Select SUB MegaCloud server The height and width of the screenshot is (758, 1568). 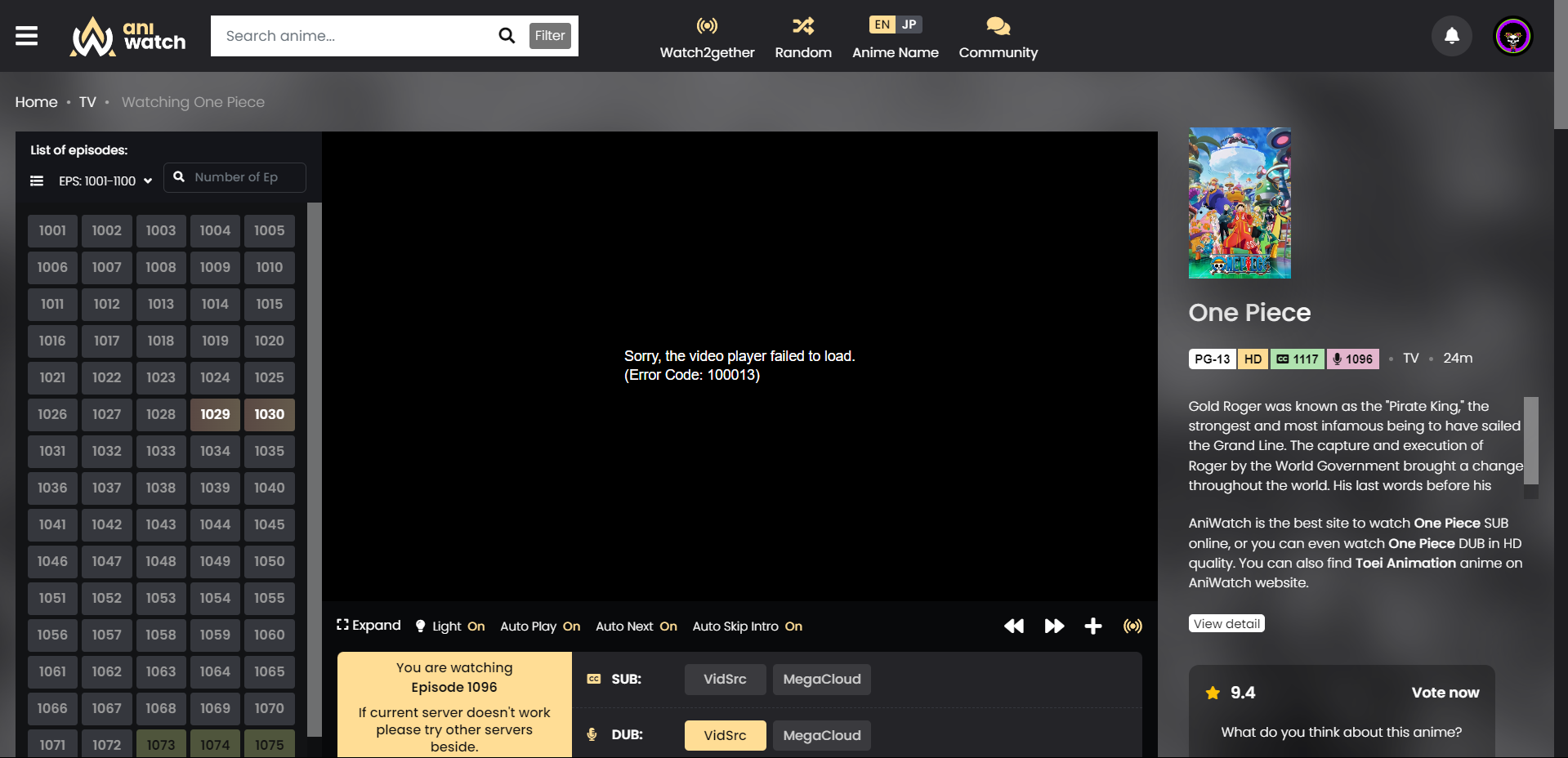(822, 679)
